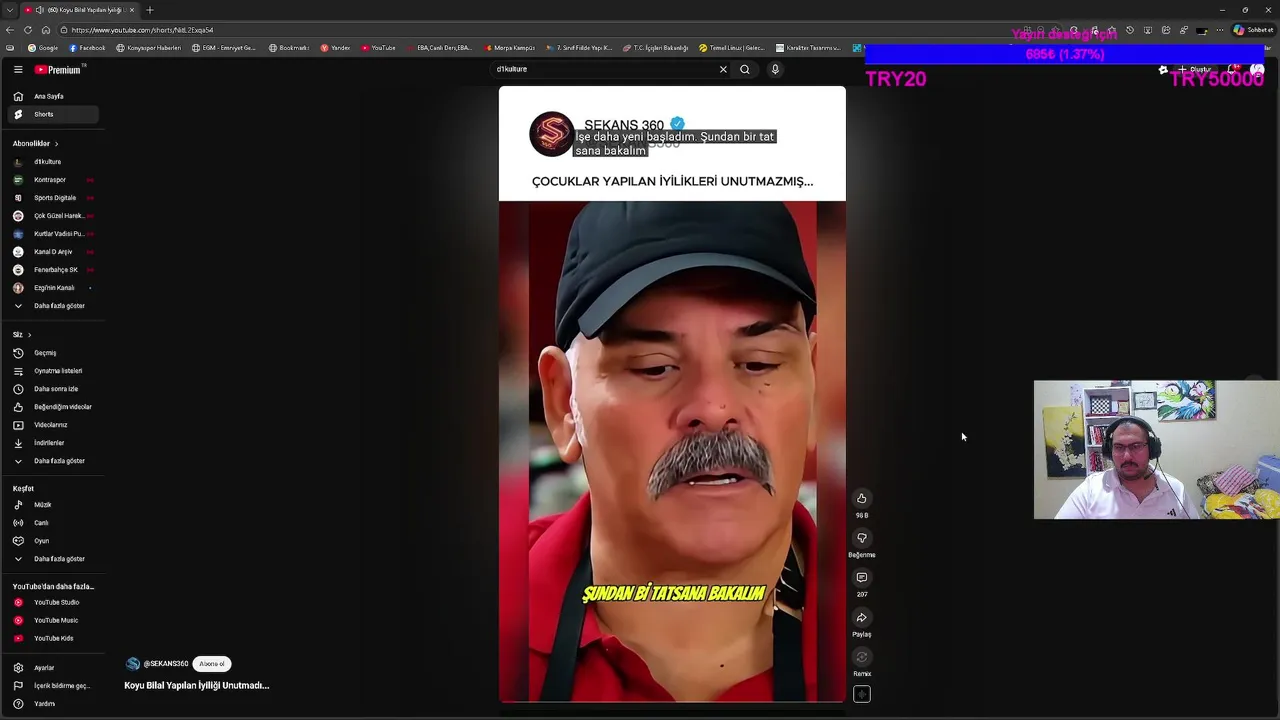The image size is (1280, 720).
Task: Open Canlı live streams
Action: [x=52, y=523]
